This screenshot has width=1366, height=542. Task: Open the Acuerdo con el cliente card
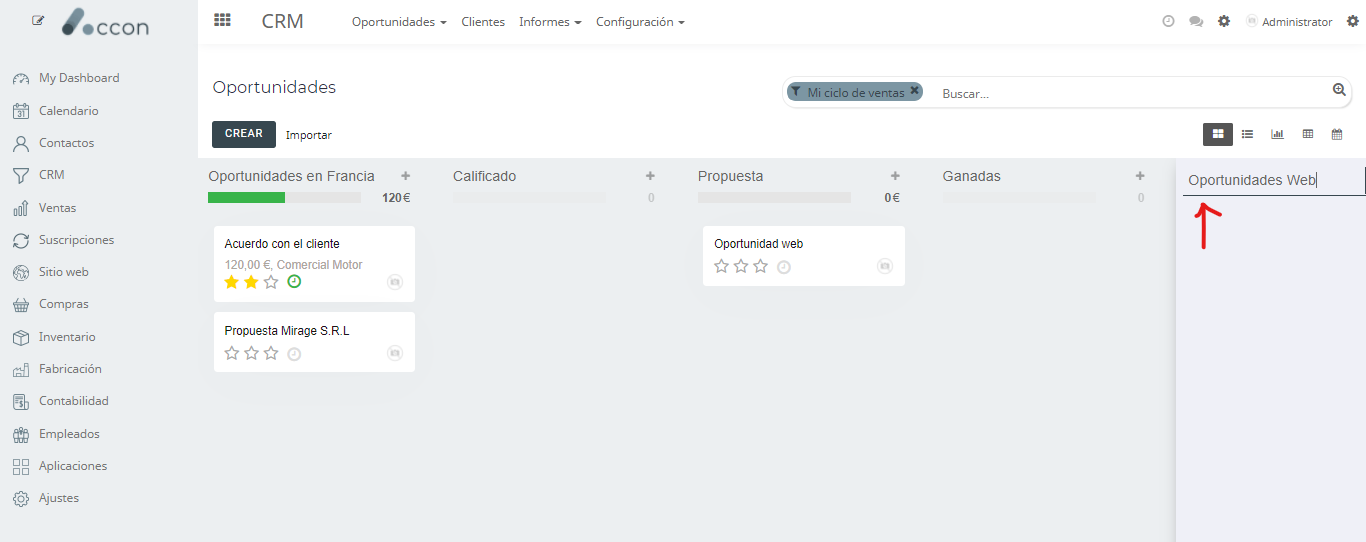tap(314, 264)
